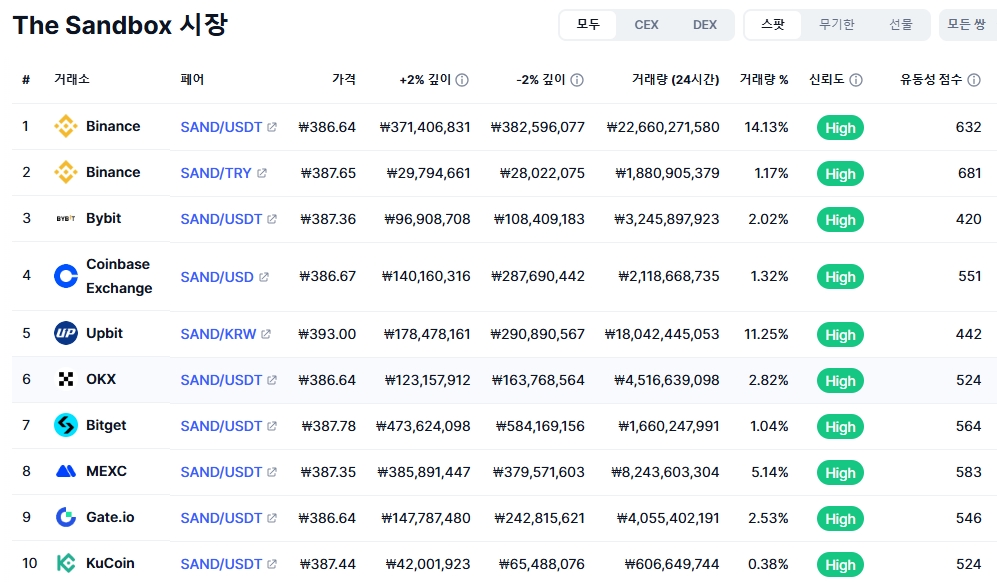Switch to the CEX tab
997x582 pixels.
tap(646, 25)
